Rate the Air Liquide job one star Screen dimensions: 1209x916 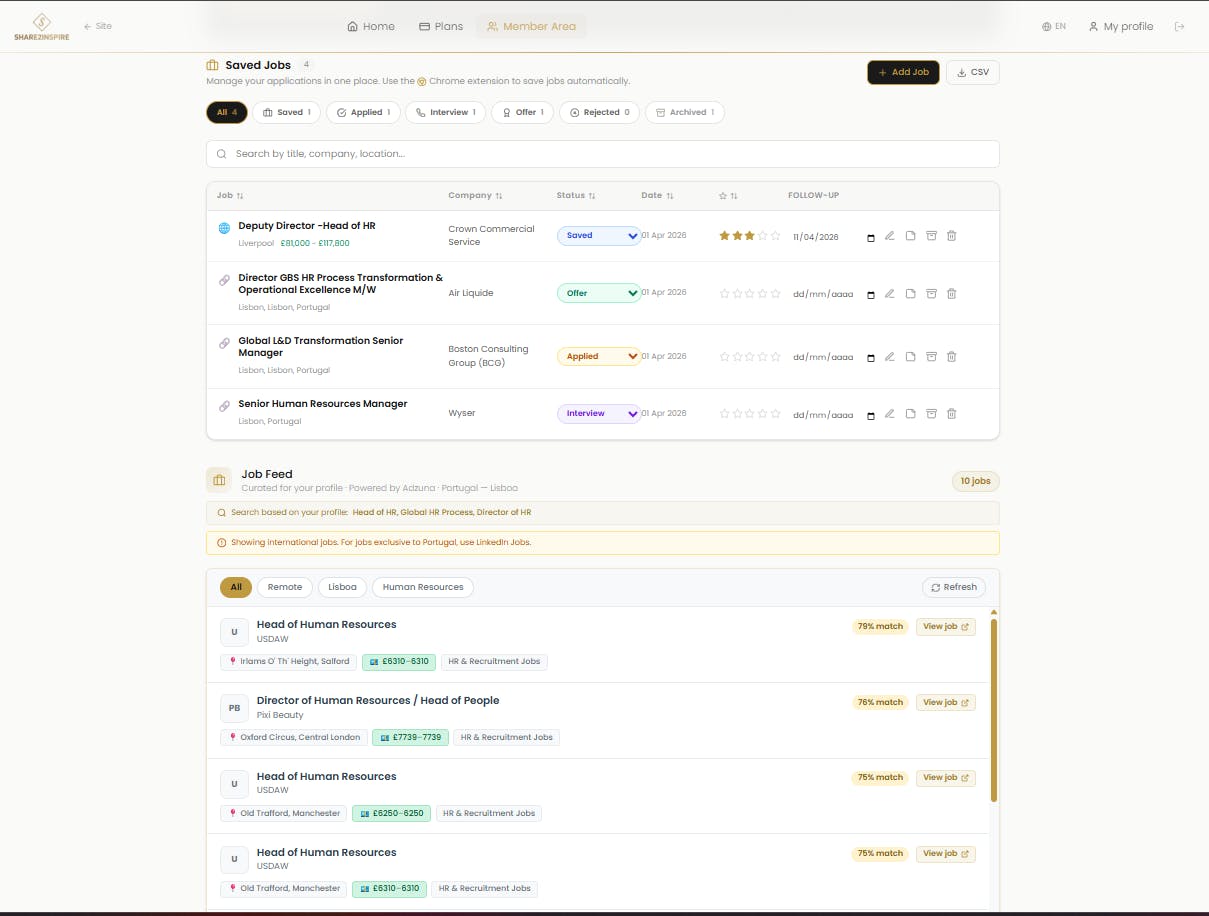725,293
